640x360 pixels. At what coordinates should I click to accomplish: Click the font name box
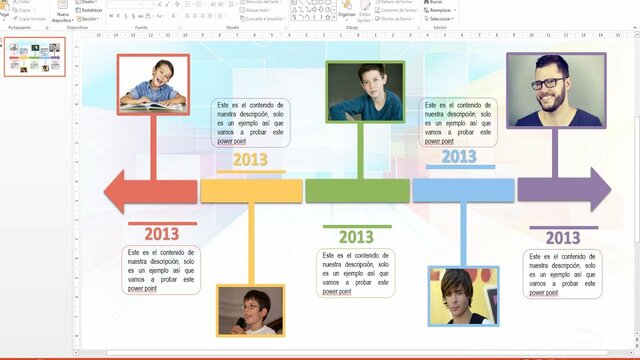pos(124,4)
